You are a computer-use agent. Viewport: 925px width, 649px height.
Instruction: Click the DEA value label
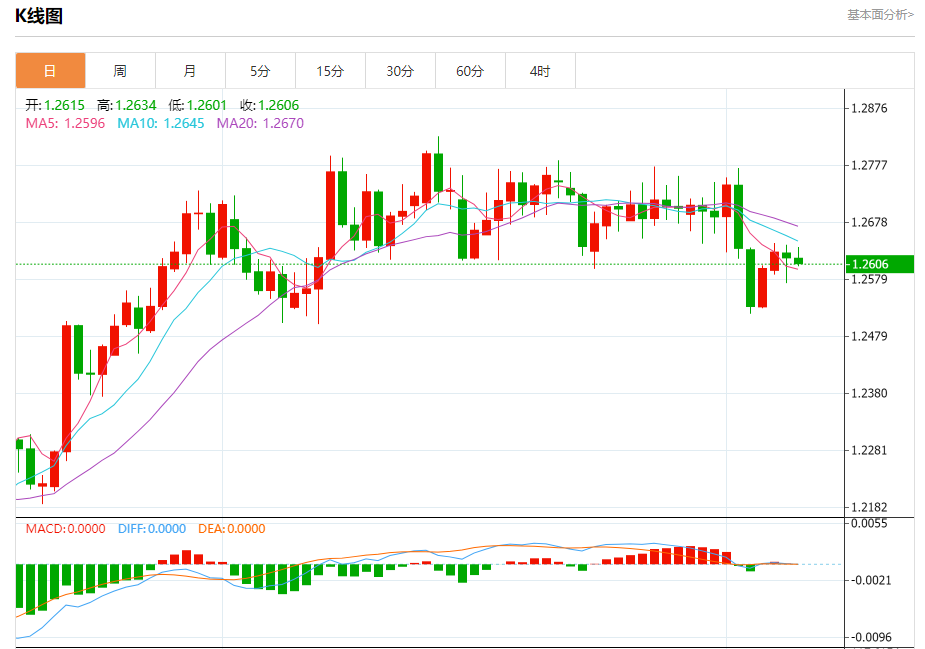tap(232, 529)
